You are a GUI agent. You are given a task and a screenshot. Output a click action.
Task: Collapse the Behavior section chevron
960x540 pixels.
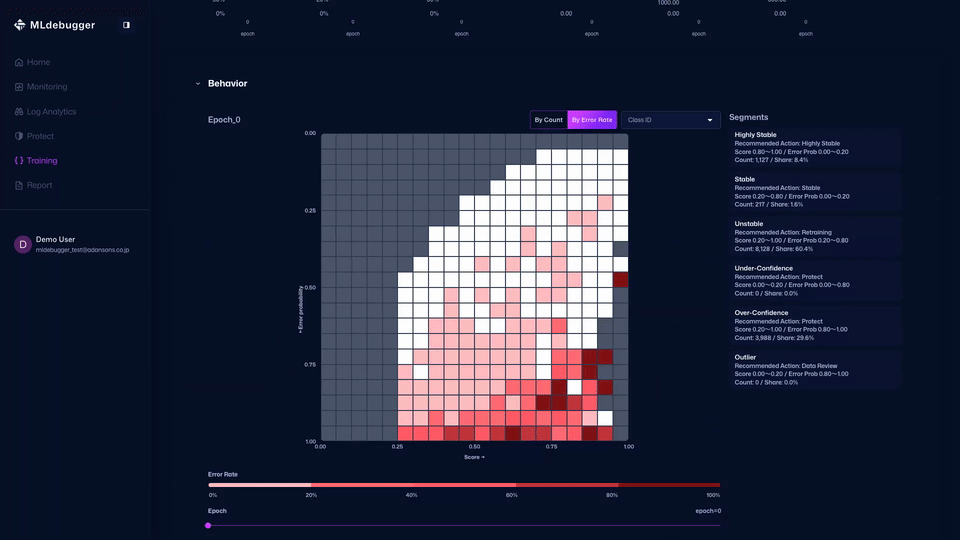tap(198, 84)
